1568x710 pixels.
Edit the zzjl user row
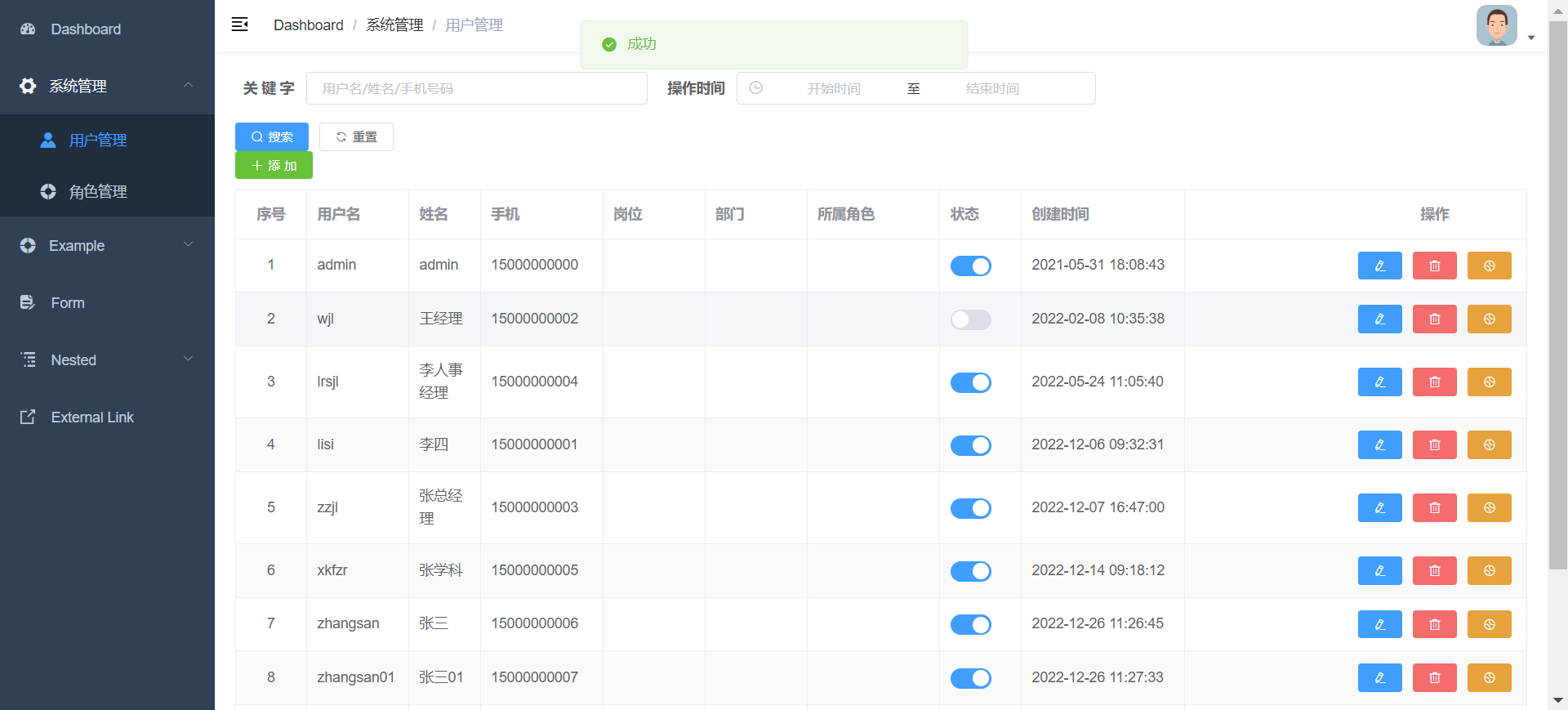click(1379, 507)
